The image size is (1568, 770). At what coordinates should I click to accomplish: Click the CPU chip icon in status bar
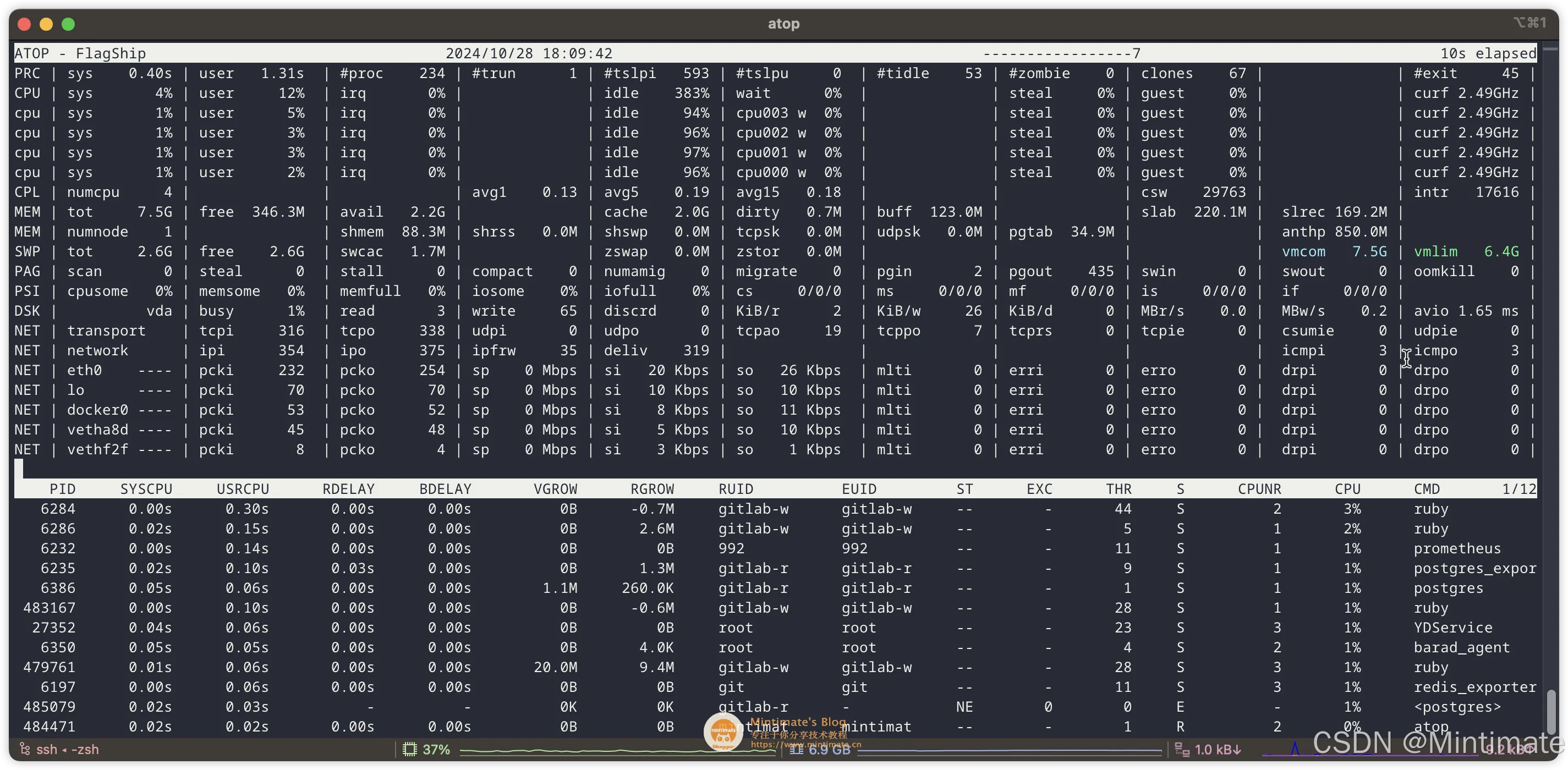pos(410,749)
